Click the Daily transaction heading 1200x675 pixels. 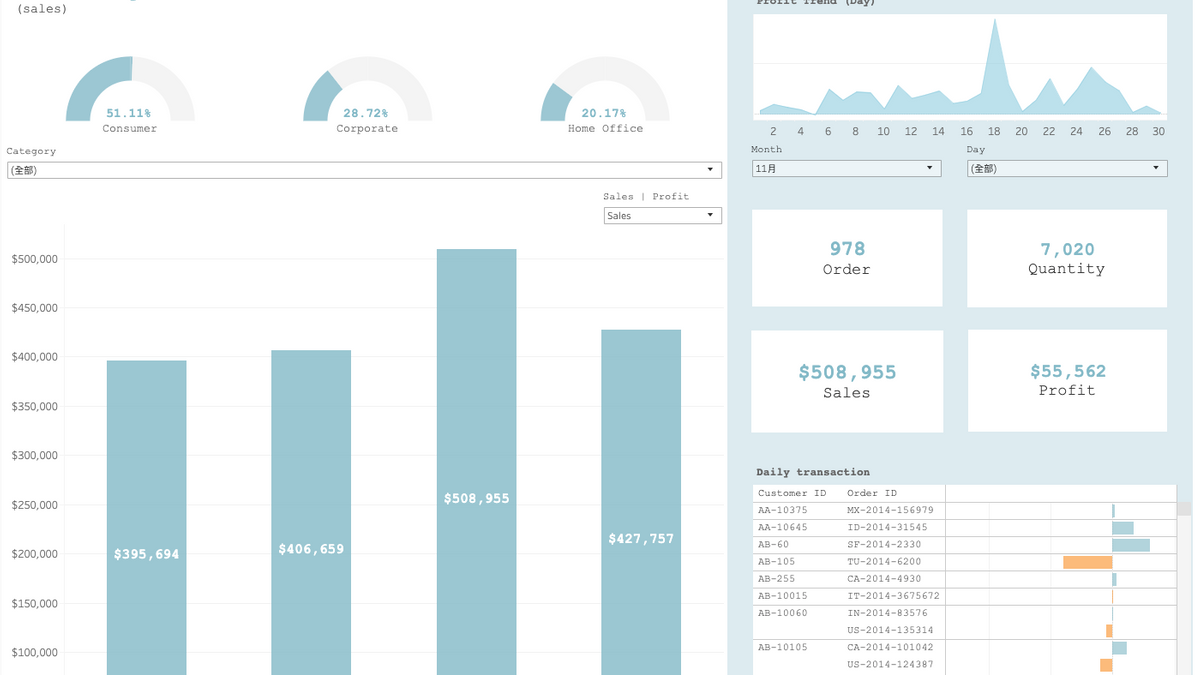[813, 472]
